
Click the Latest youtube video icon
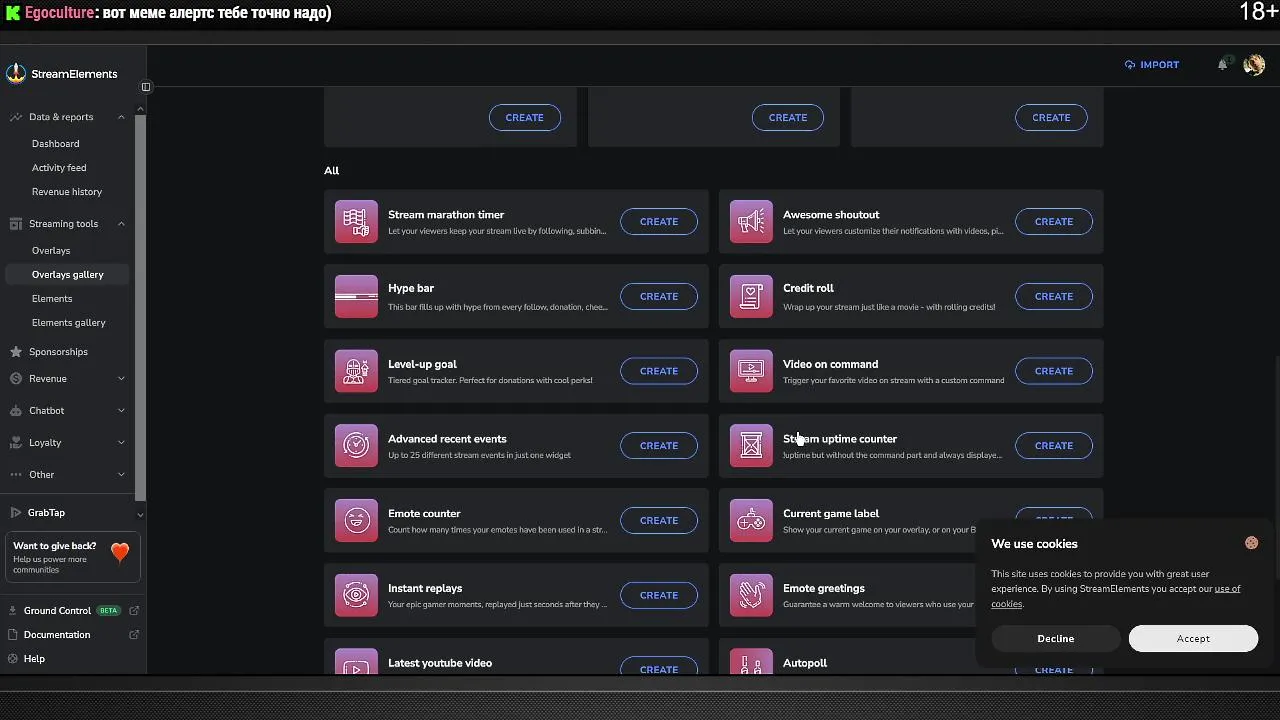pos(356,661)
